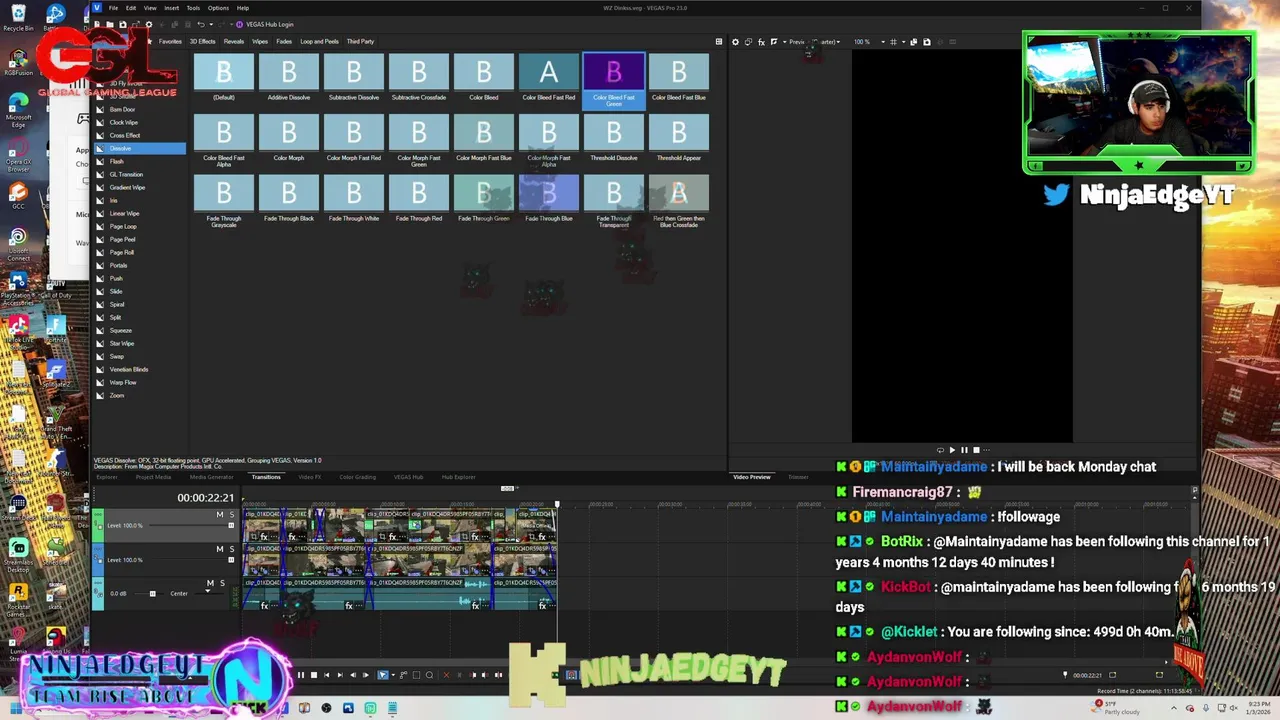The image size is (1280, 720).
Task: Save snapshot to file icon
Action: click(x=927, y=42)
